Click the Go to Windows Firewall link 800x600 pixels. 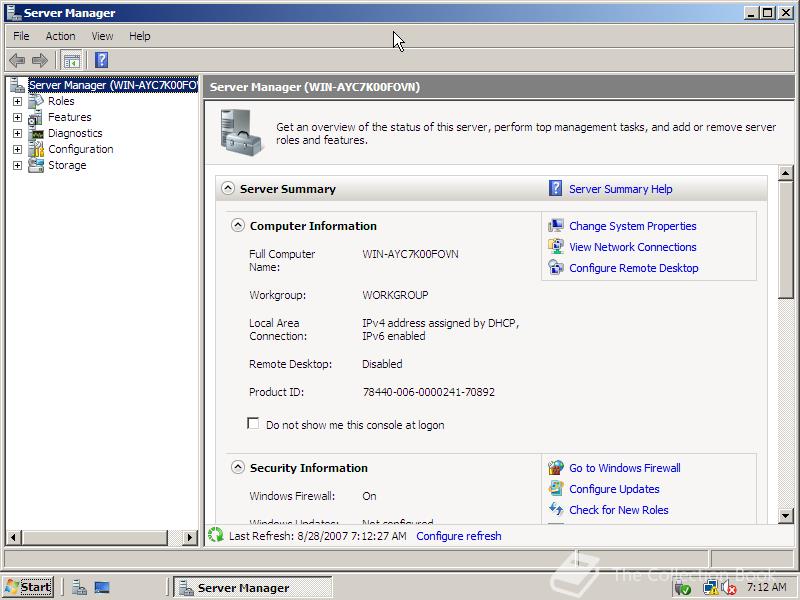tap(624, 468)
